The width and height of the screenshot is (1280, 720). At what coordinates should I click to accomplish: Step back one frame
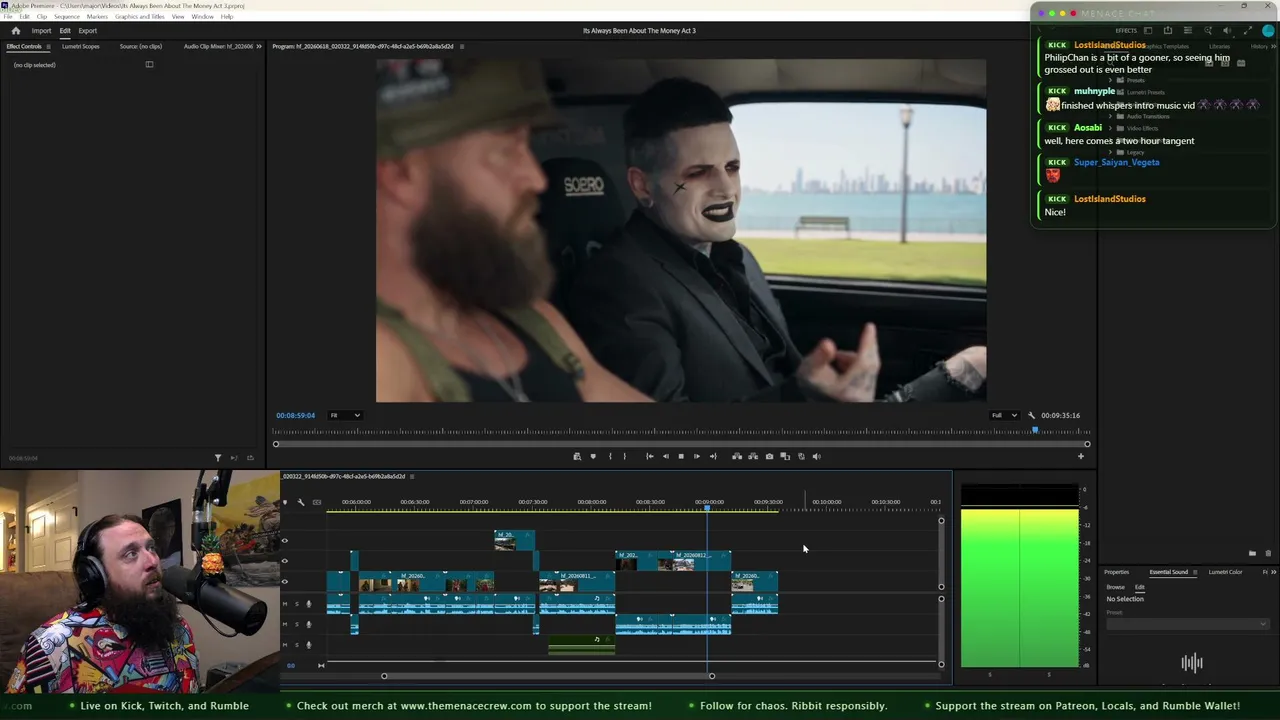666,457
